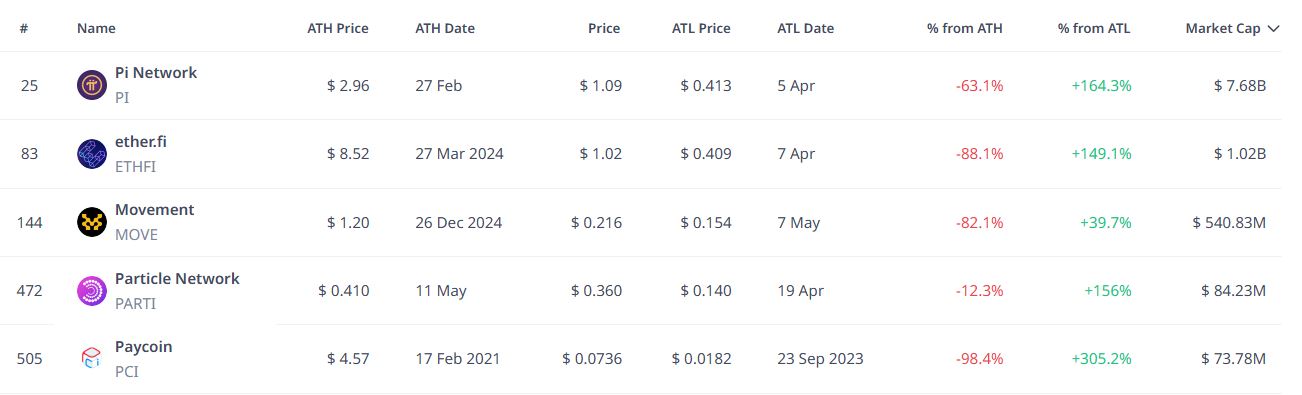Sort by % from ATL column

[x=1094, y=28]
